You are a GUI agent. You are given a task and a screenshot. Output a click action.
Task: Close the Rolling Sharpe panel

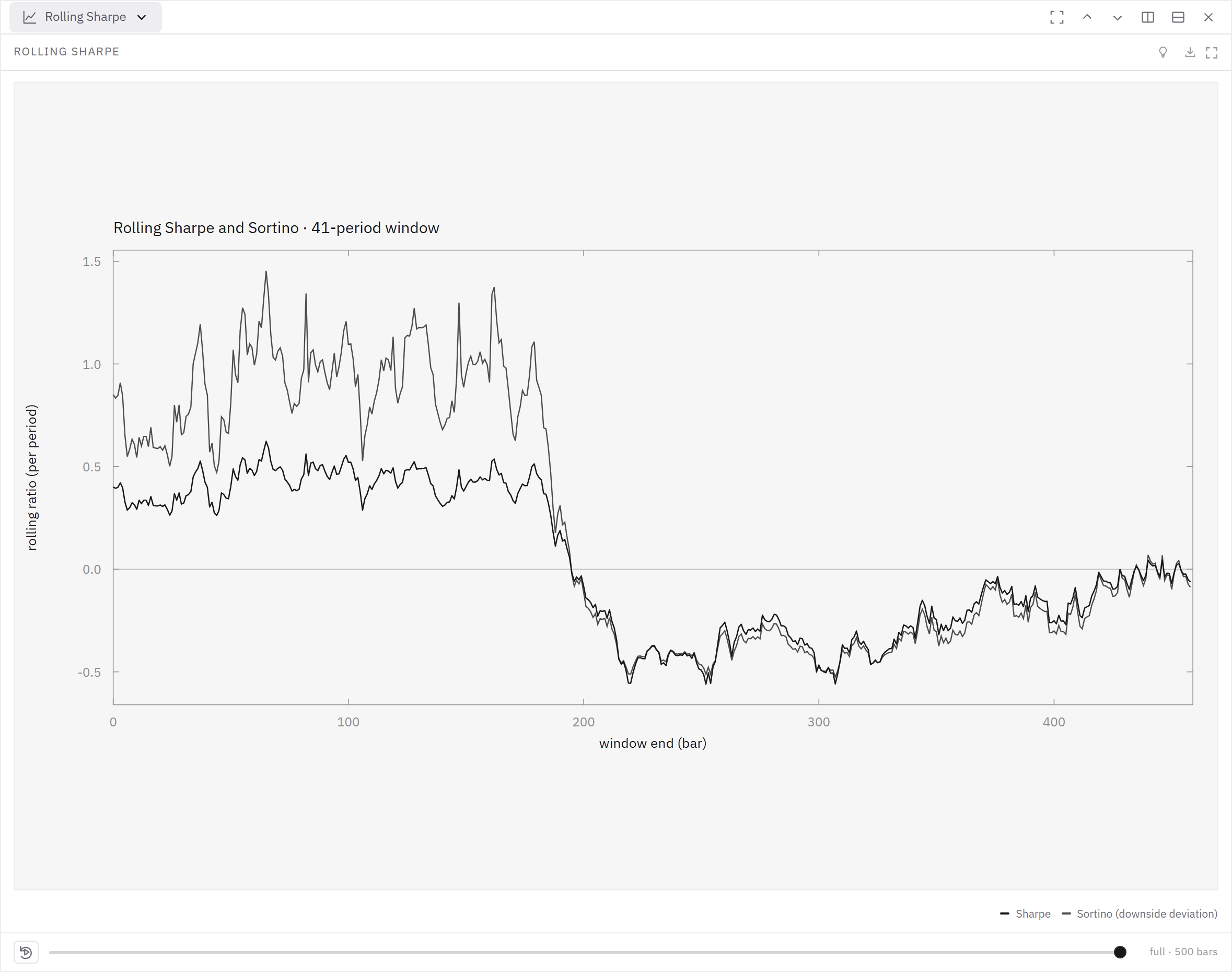click(1208, 17)
